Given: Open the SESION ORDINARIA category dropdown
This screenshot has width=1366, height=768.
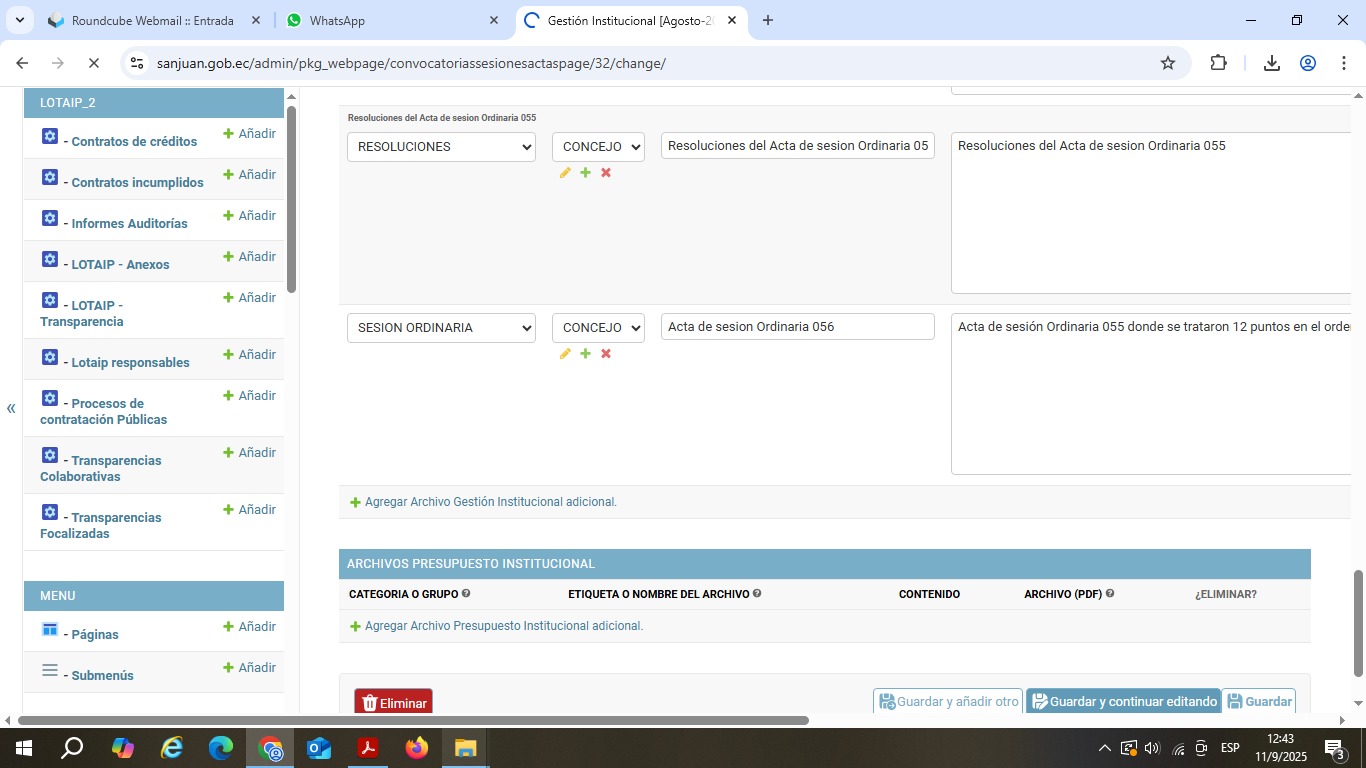Looking at the screenshot, I should tap(441, 328).
